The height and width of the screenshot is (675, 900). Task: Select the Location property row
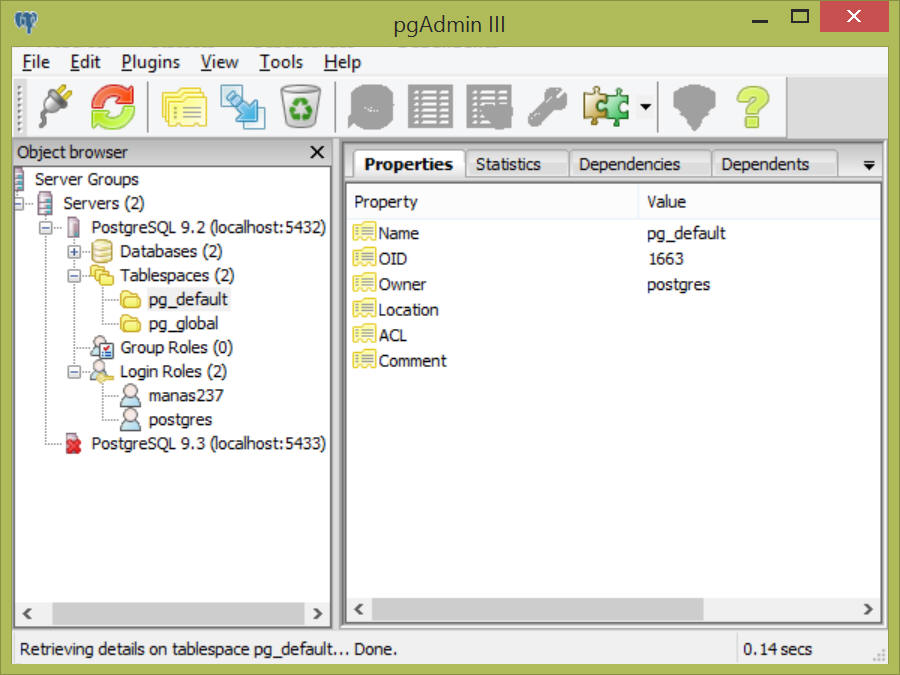(x=613, y=309)
